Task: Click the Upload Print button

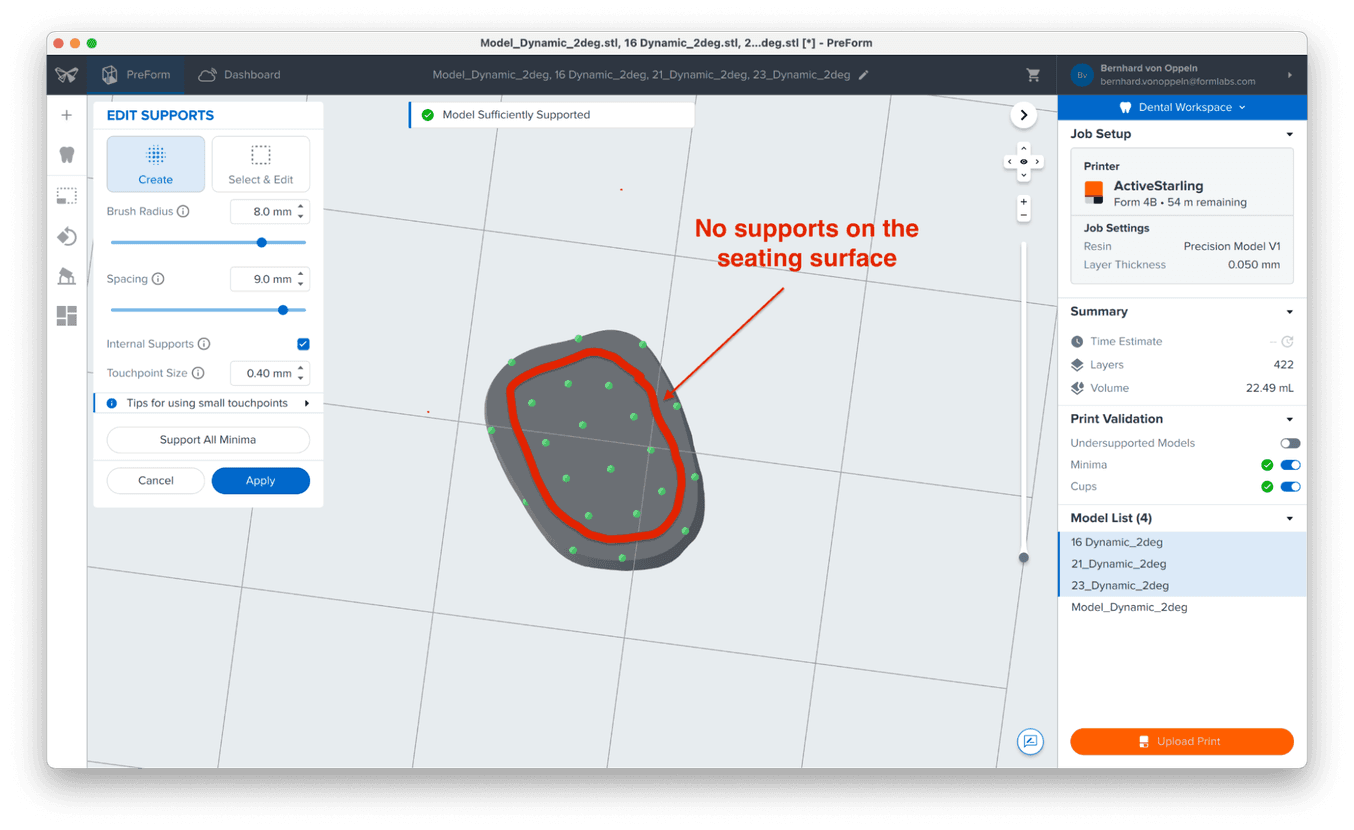Action: (x=1182, y=742)
